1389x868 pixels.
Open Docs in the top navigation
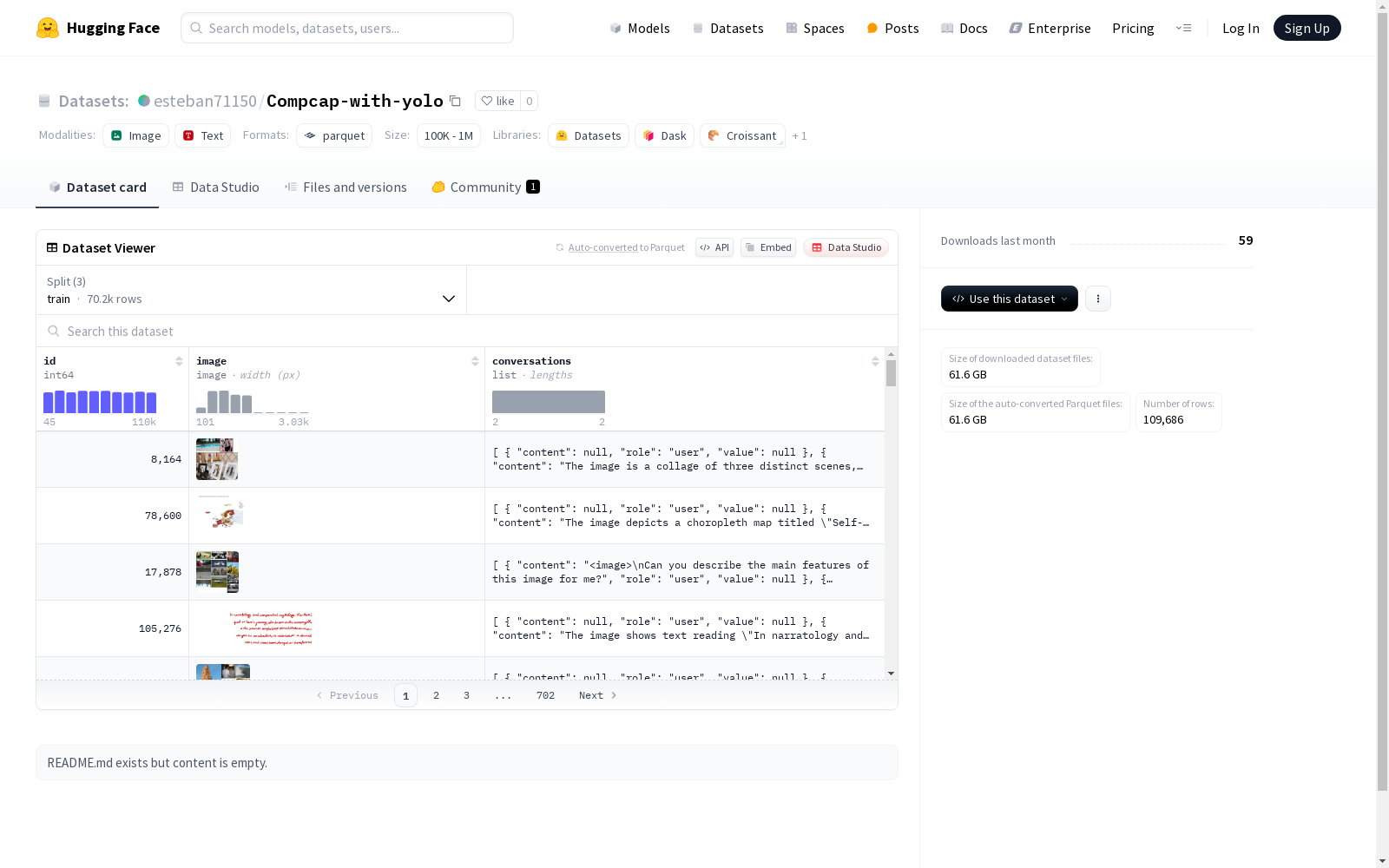964,28
